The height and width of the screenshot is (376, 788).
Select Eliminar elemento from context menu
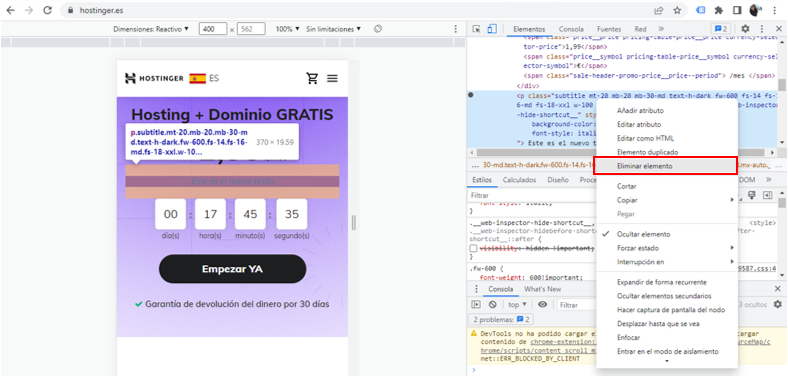[665, 166]
